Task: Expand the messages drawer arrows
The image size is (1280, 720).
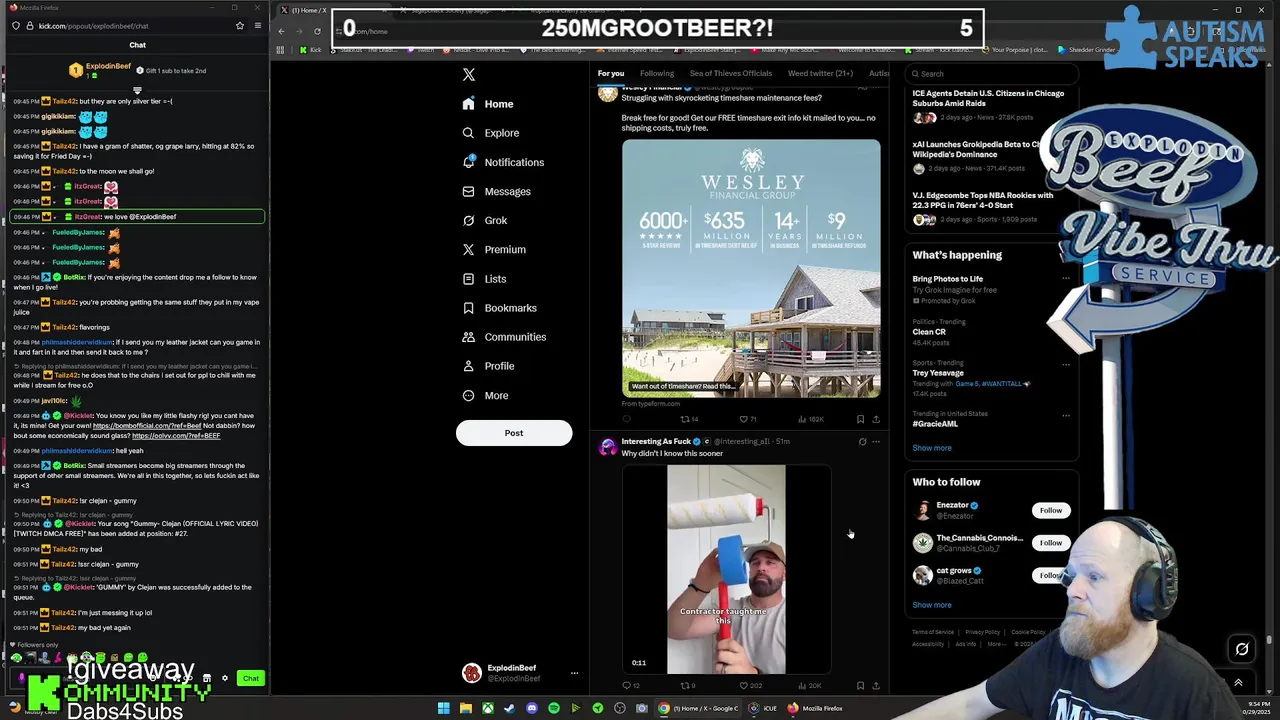Action: click(x=1238, y=683)
